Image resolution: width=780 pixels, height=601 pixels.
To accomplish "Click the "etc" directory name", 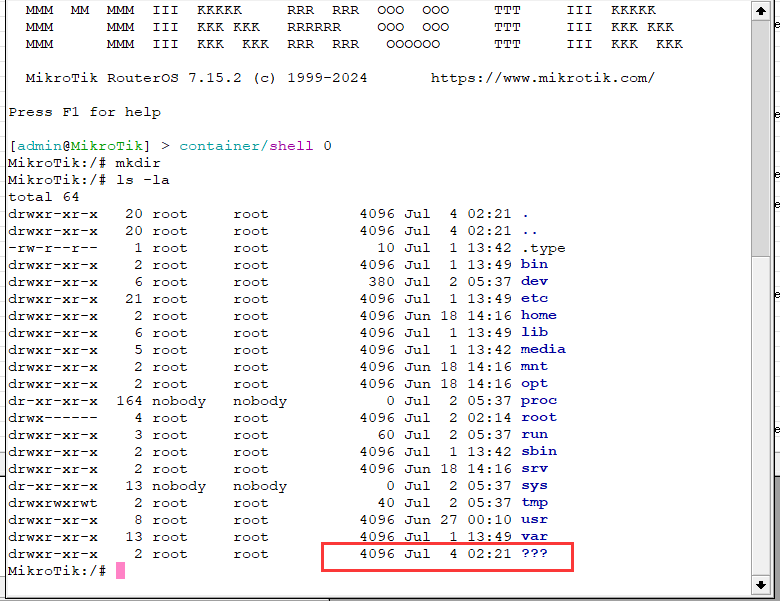I will tap(534, 298).
